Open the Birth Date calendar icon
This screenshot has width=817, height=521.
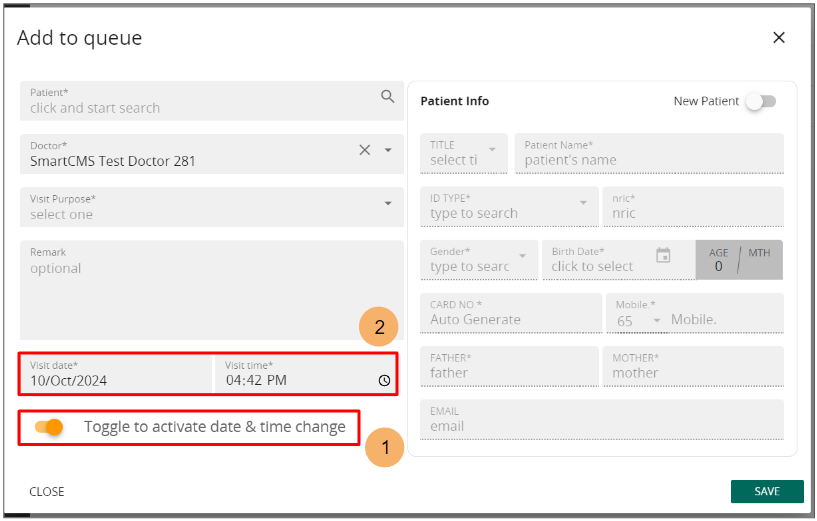pyautogui.click(x=663, y=255)
